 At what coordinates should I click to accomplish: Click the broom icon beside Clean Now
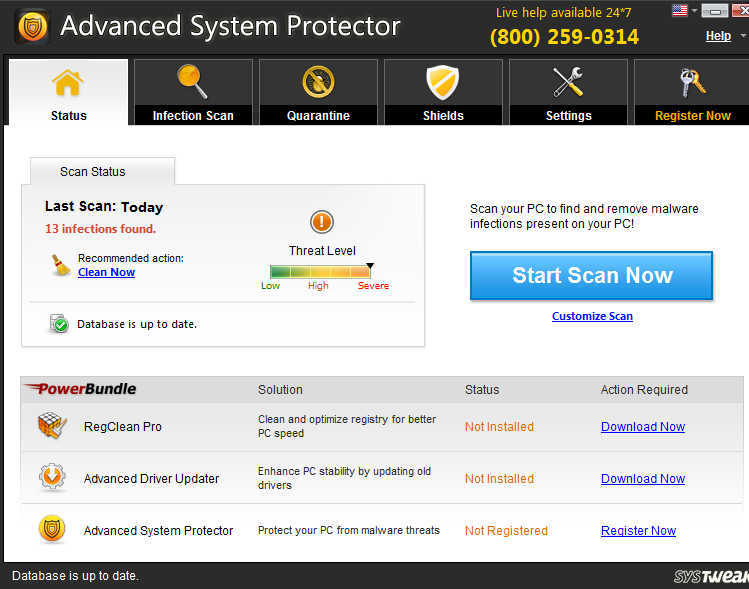[60, 265]
